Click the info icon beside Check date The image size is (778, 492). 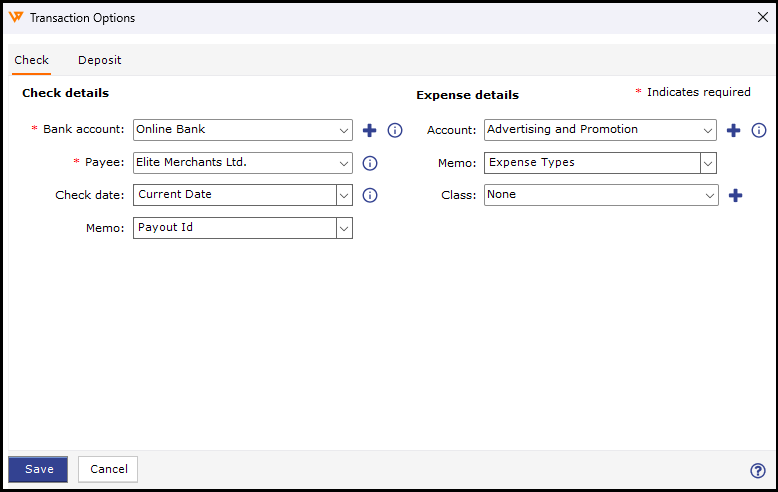[369, 195]
